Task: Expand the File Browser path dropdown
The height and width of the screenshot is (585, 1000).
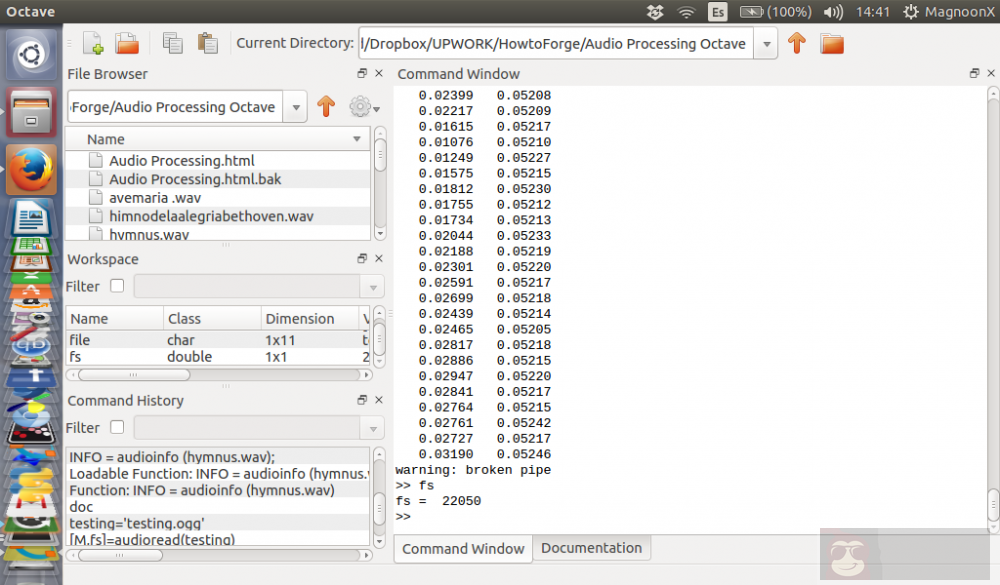Action: [295, 107]
